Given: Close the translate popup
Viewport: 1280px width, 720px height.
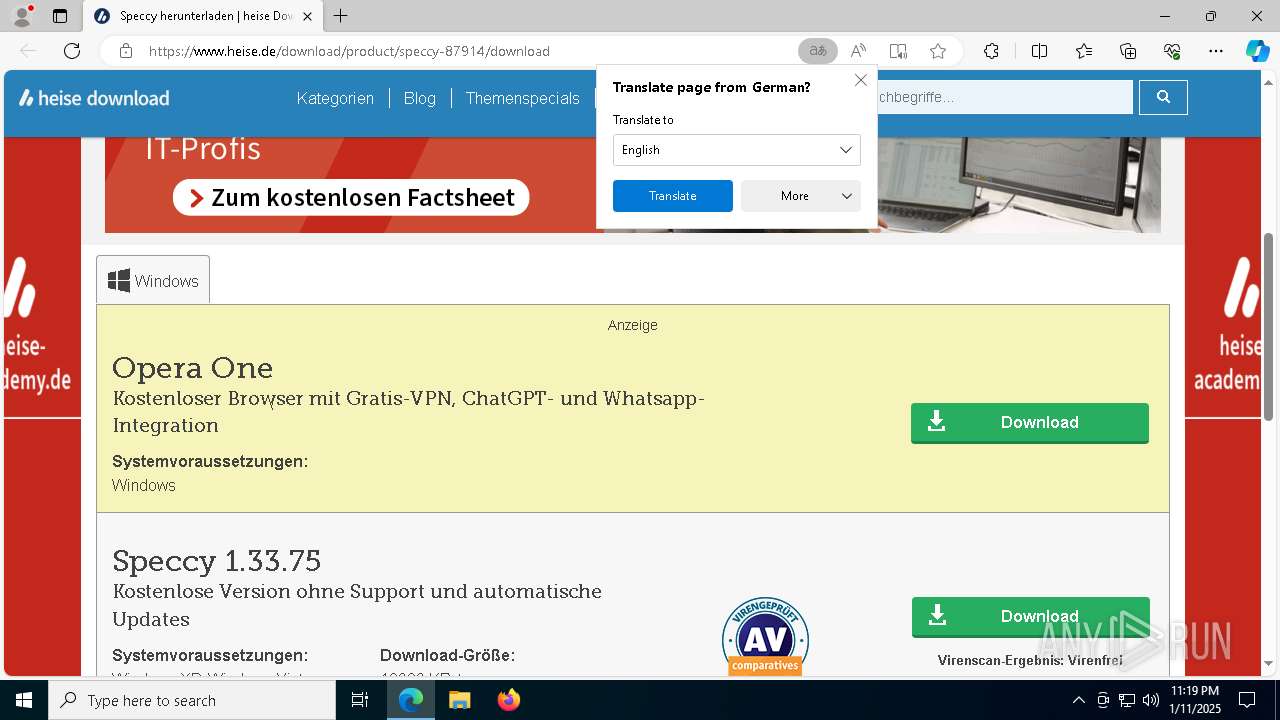Looking at the screenshot, I should click(x=860, y=80).
